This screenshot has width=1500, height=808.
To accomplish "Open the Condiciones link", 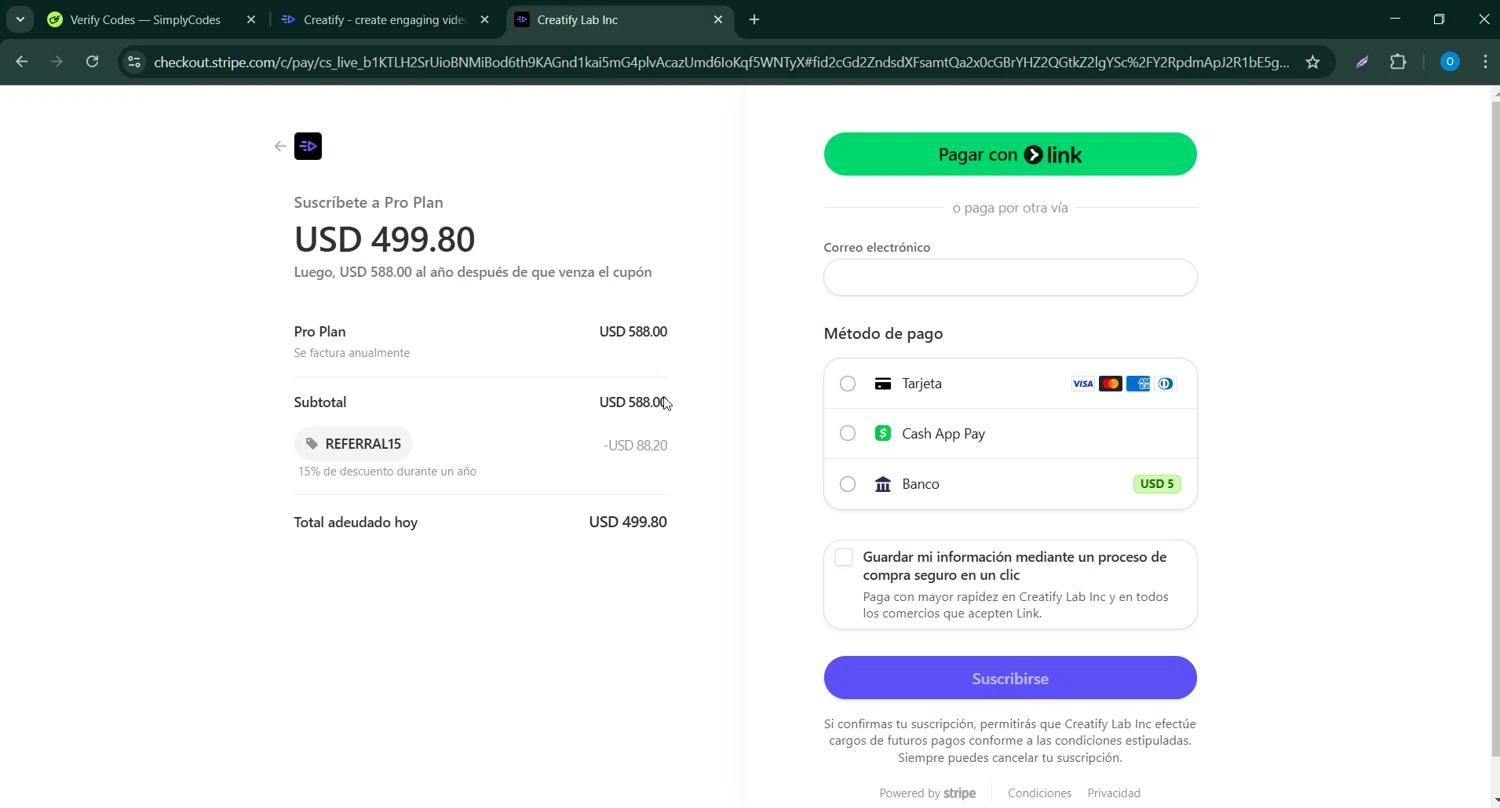I will [x=1039, y=793].
